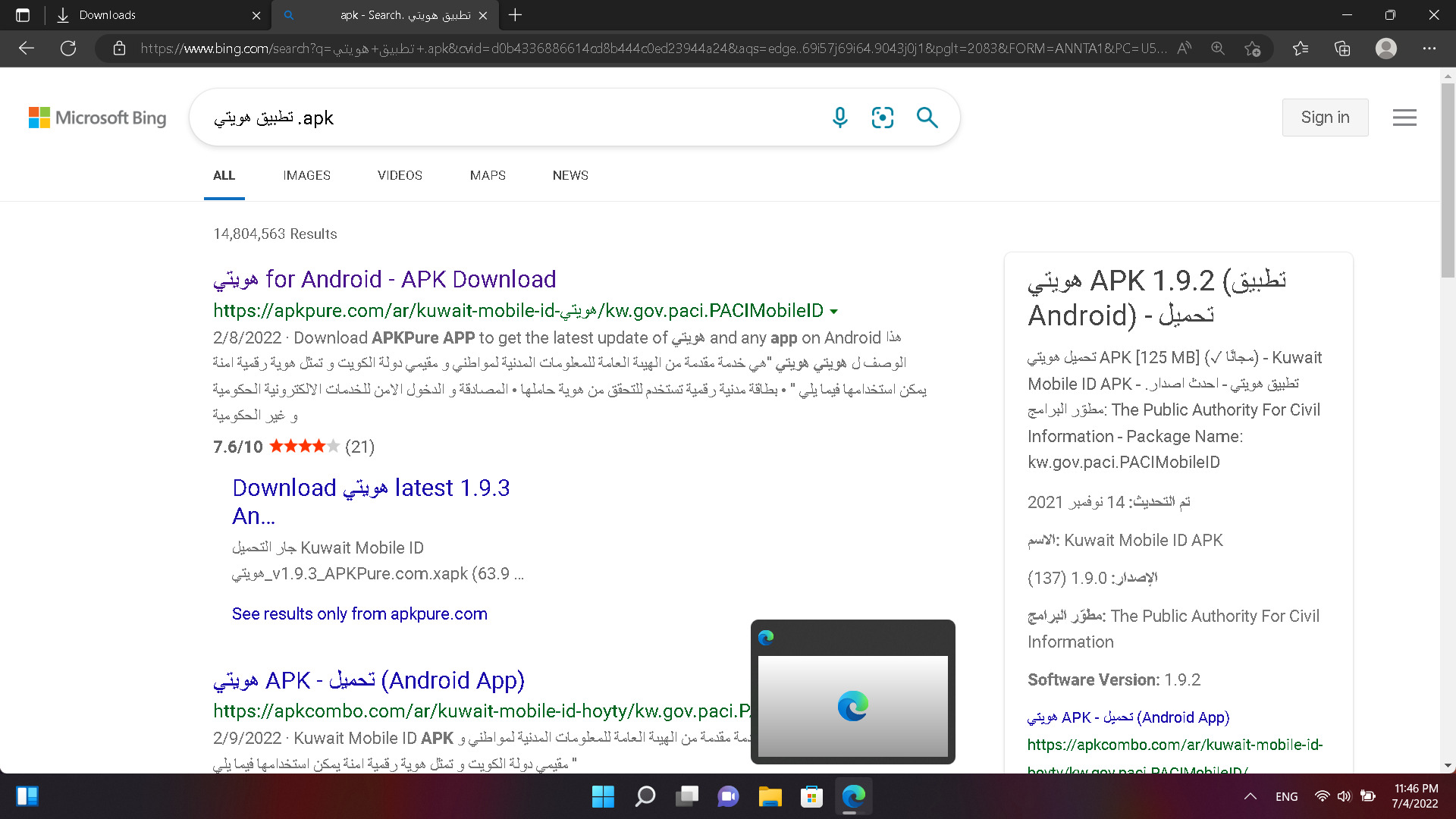
Task: Open visual search camera icon
Action: pyautogui.click(x=883, y=118)
